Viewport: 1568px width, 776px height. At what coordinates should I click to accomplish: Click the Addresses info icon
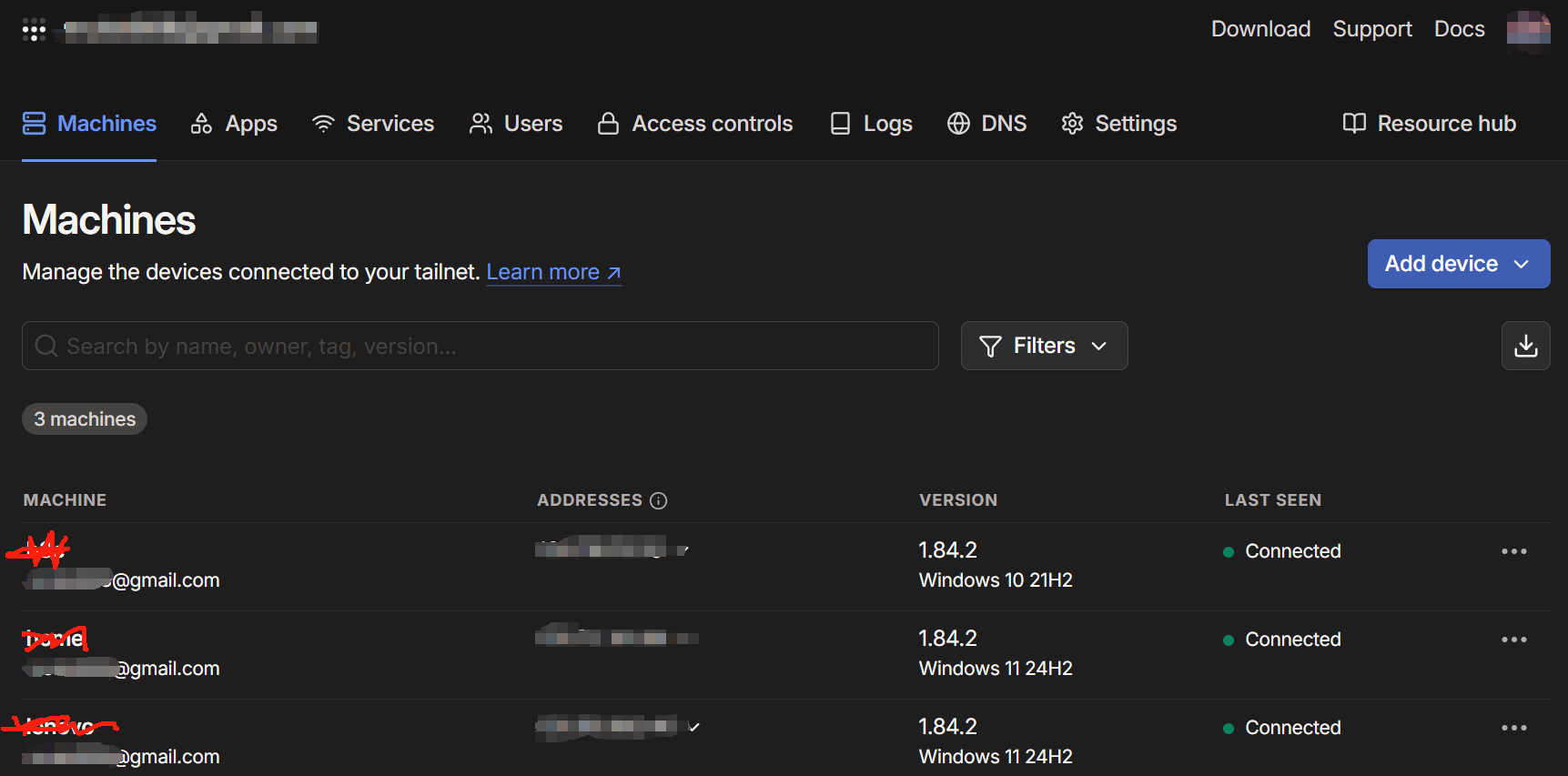(659, 500)
